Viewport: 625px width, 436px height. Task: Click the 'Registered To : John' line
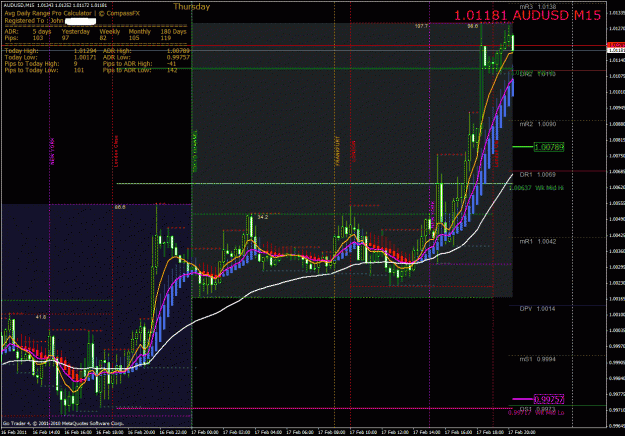click(34, 21)
